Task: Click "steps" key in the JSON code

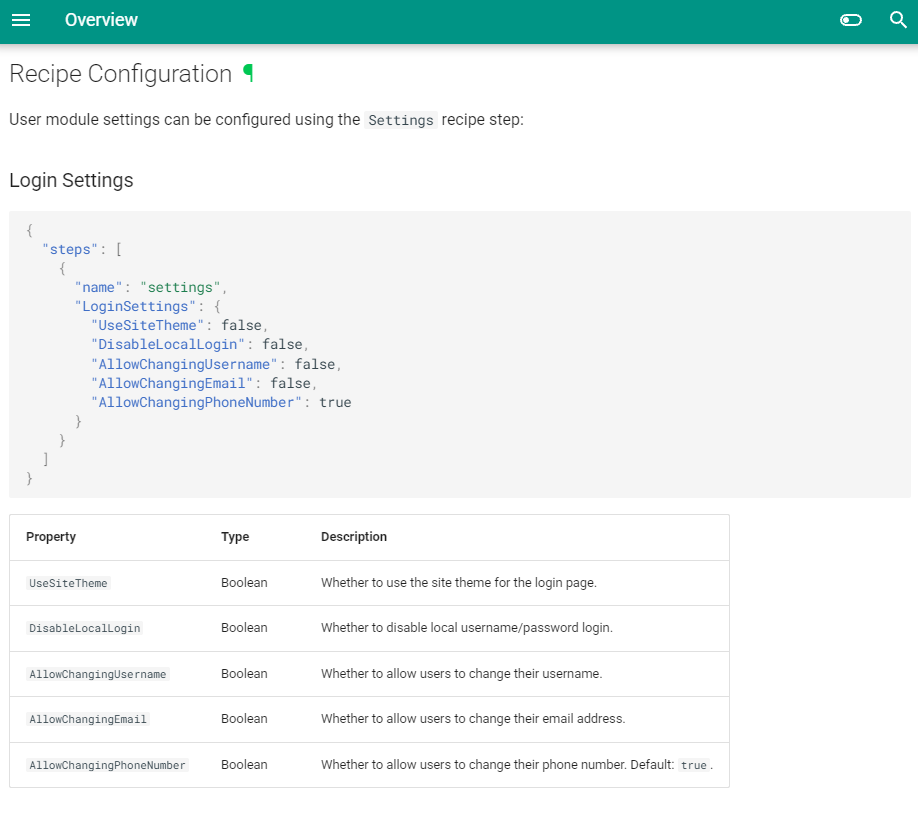Action: pos(70,249)
